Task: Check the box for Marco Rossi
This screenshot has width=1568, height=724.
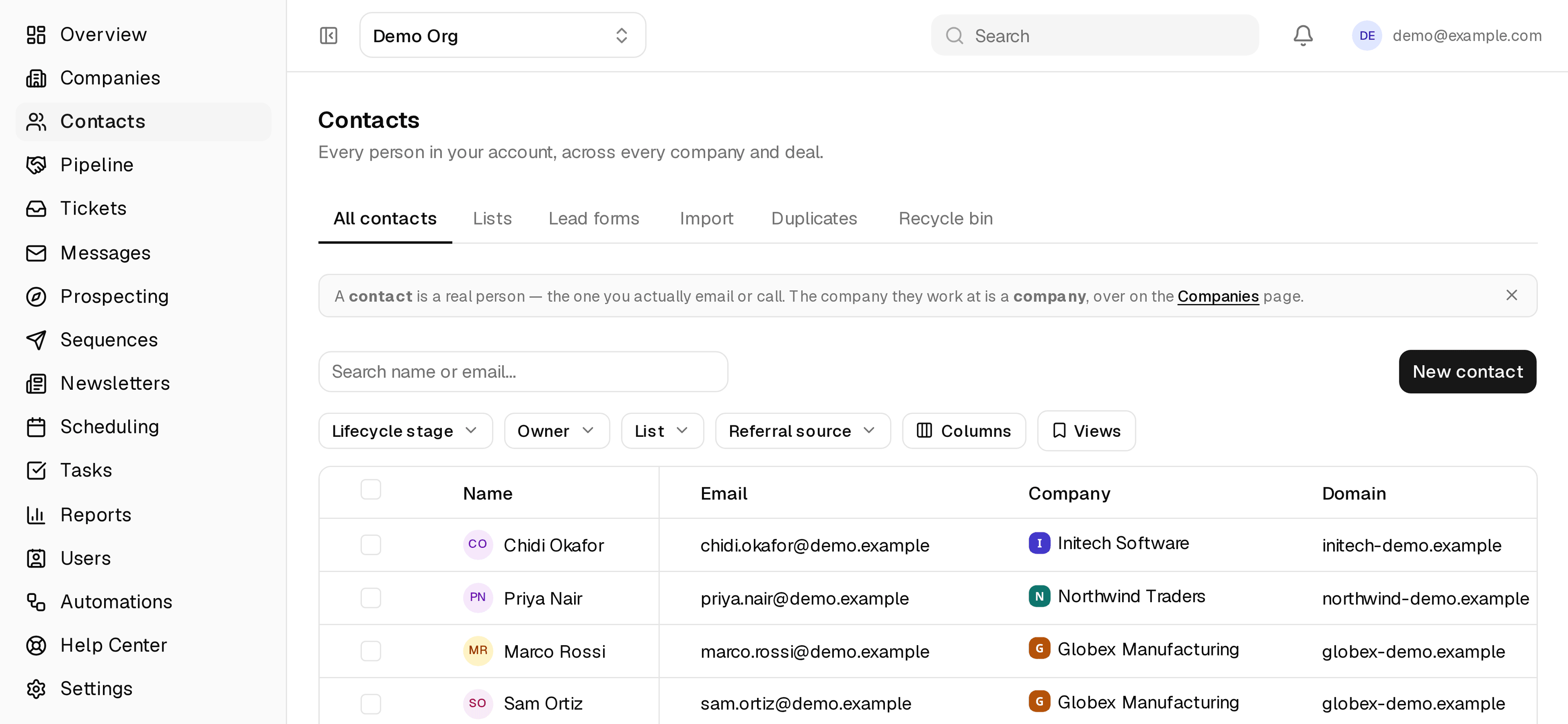Action: tap(371, 650)
